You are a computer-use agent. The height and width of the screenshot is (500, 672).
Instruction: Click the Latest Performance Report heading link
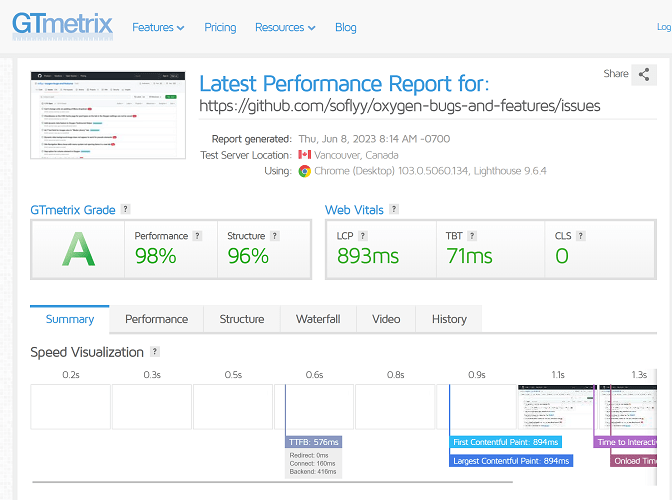pos(344,84)
